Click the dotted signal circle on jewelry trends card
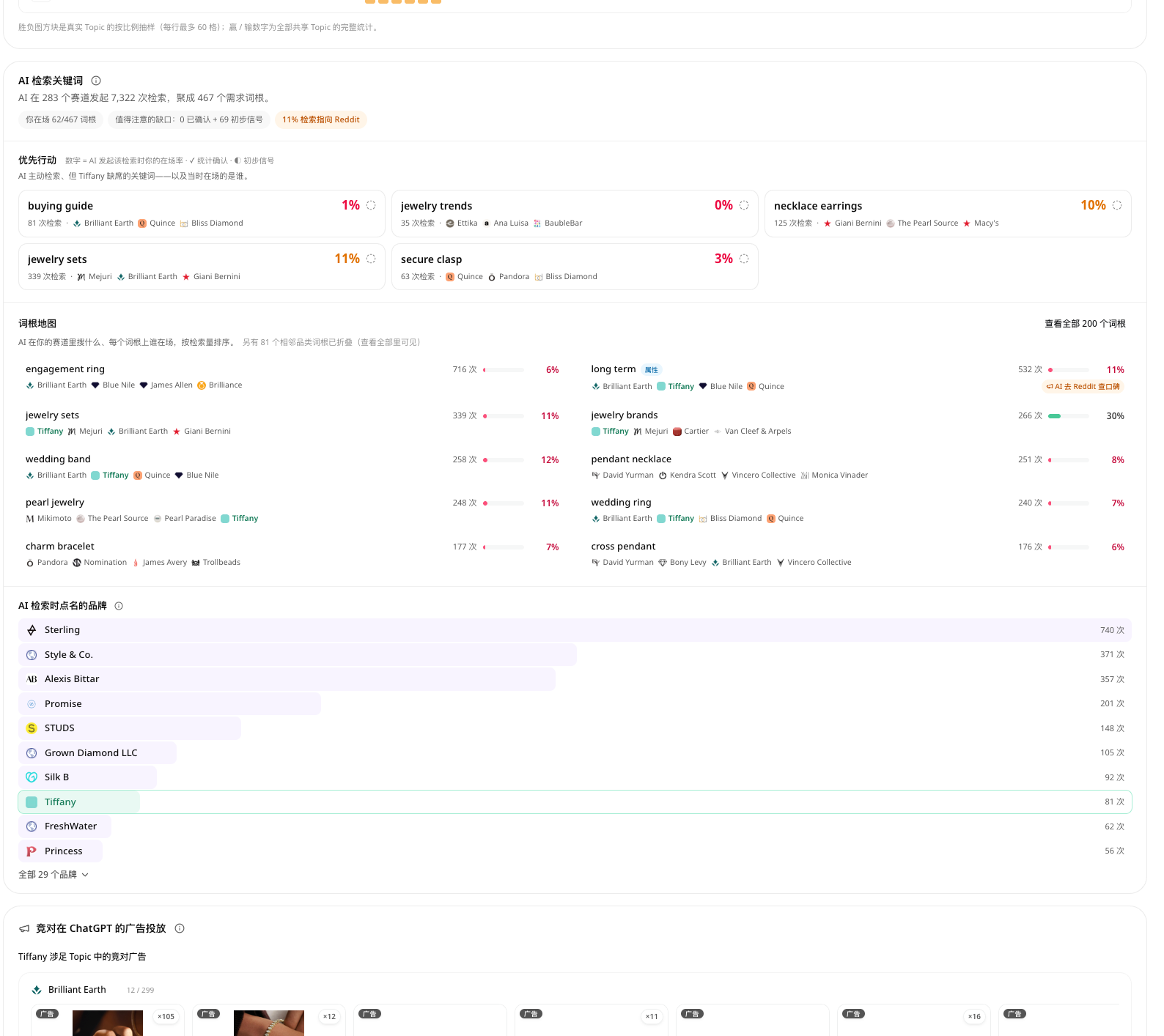Screen dimensions: 1164x1036 (x=744, y=205)
